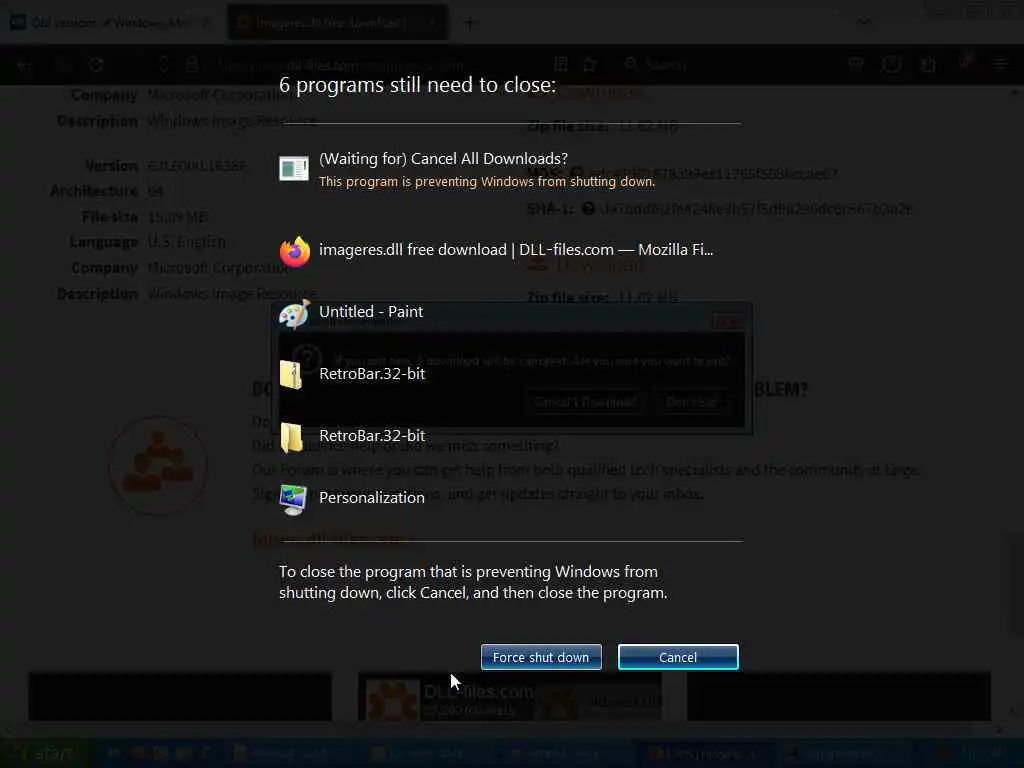Click the "6 programs still need to close:" heading
Viewport: 1024px width, 768px height.
point(417,85)
